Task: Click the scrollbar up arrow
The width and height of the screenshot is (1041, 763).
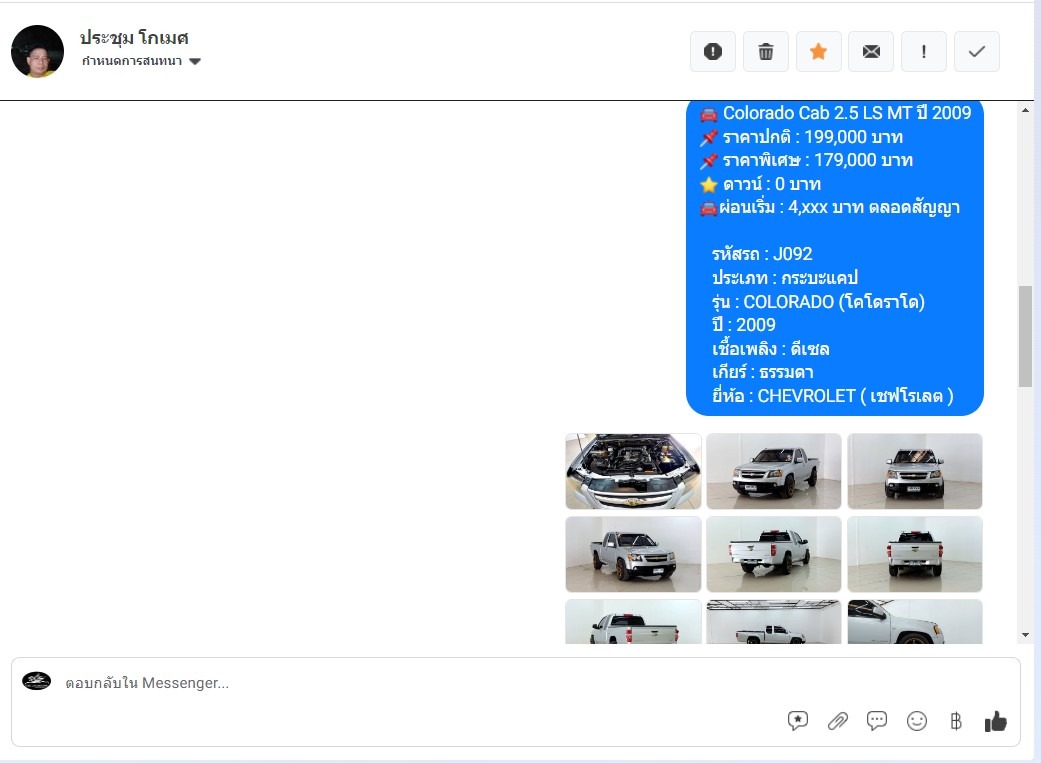Action: click(1026, 110)
